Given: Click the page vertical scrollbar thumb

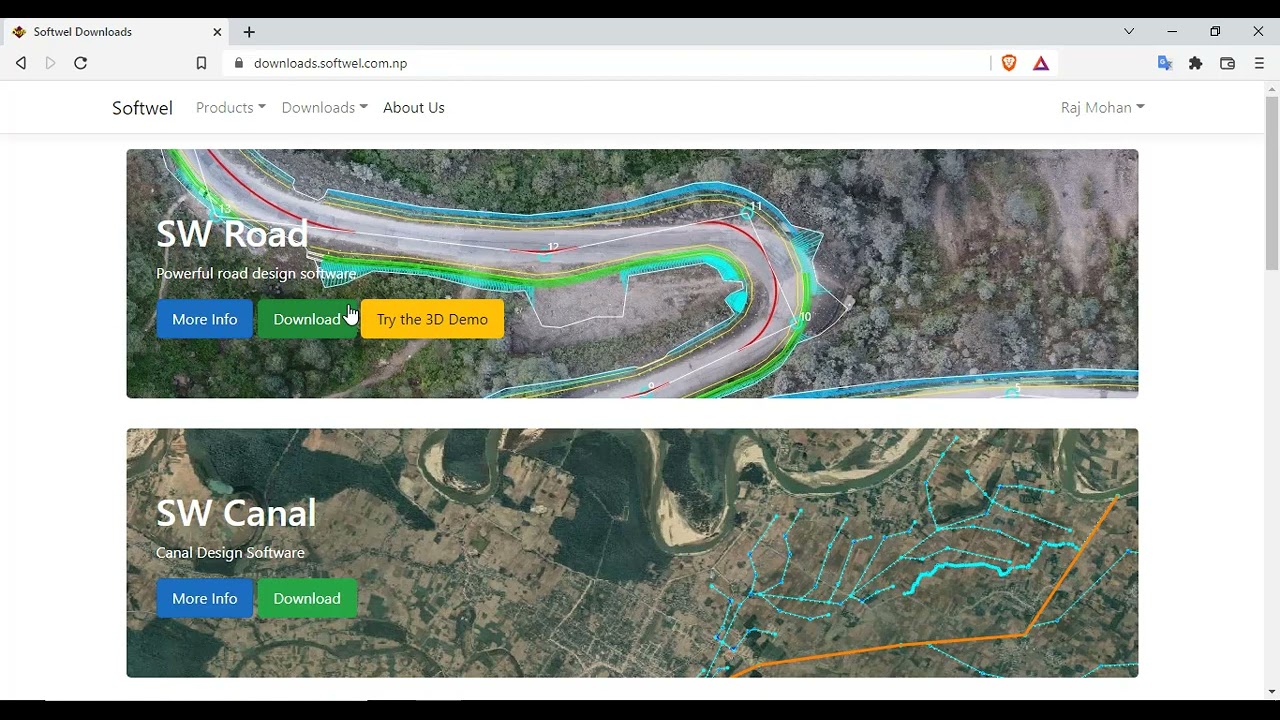Looking at the screenshot, I should click(x=1272, y=183).
